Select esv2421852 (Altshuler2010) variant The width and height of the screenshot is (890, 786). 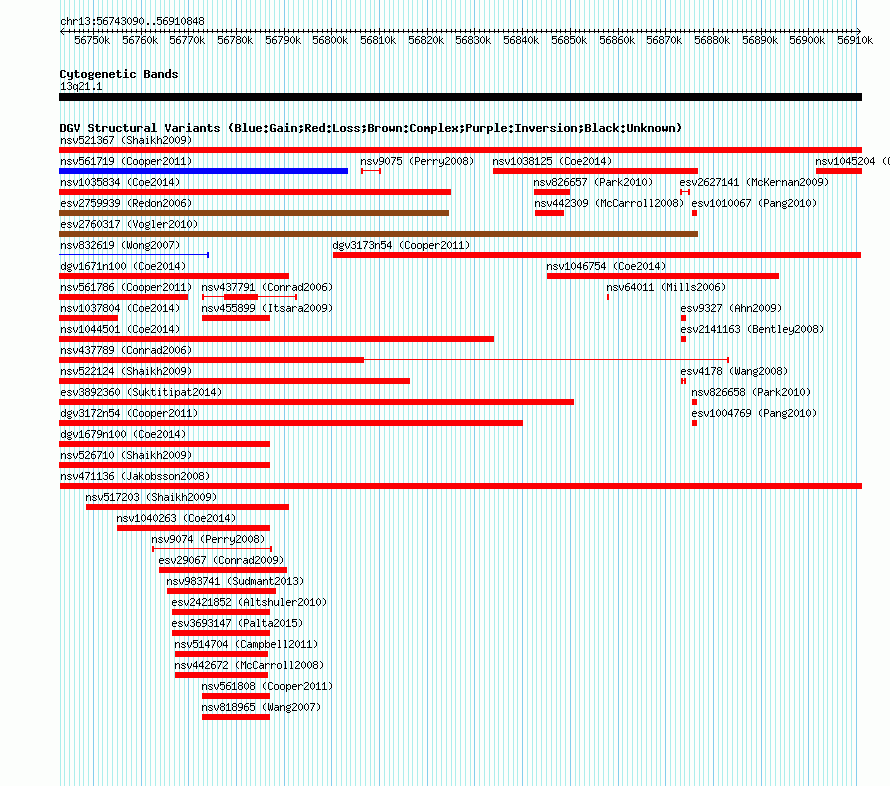pyautogui.click(x=249, y=602)
